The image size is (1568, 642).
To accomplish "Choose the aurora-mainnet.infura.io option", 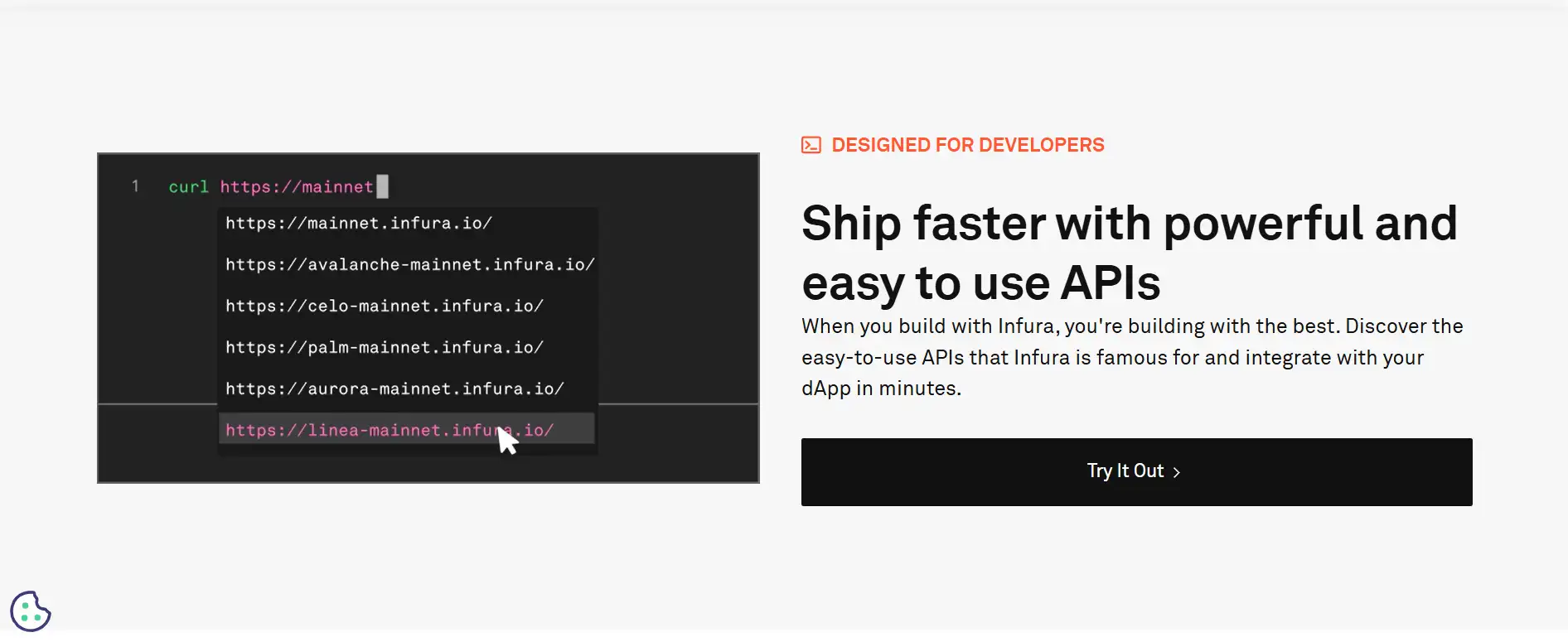I will point(394,389).
